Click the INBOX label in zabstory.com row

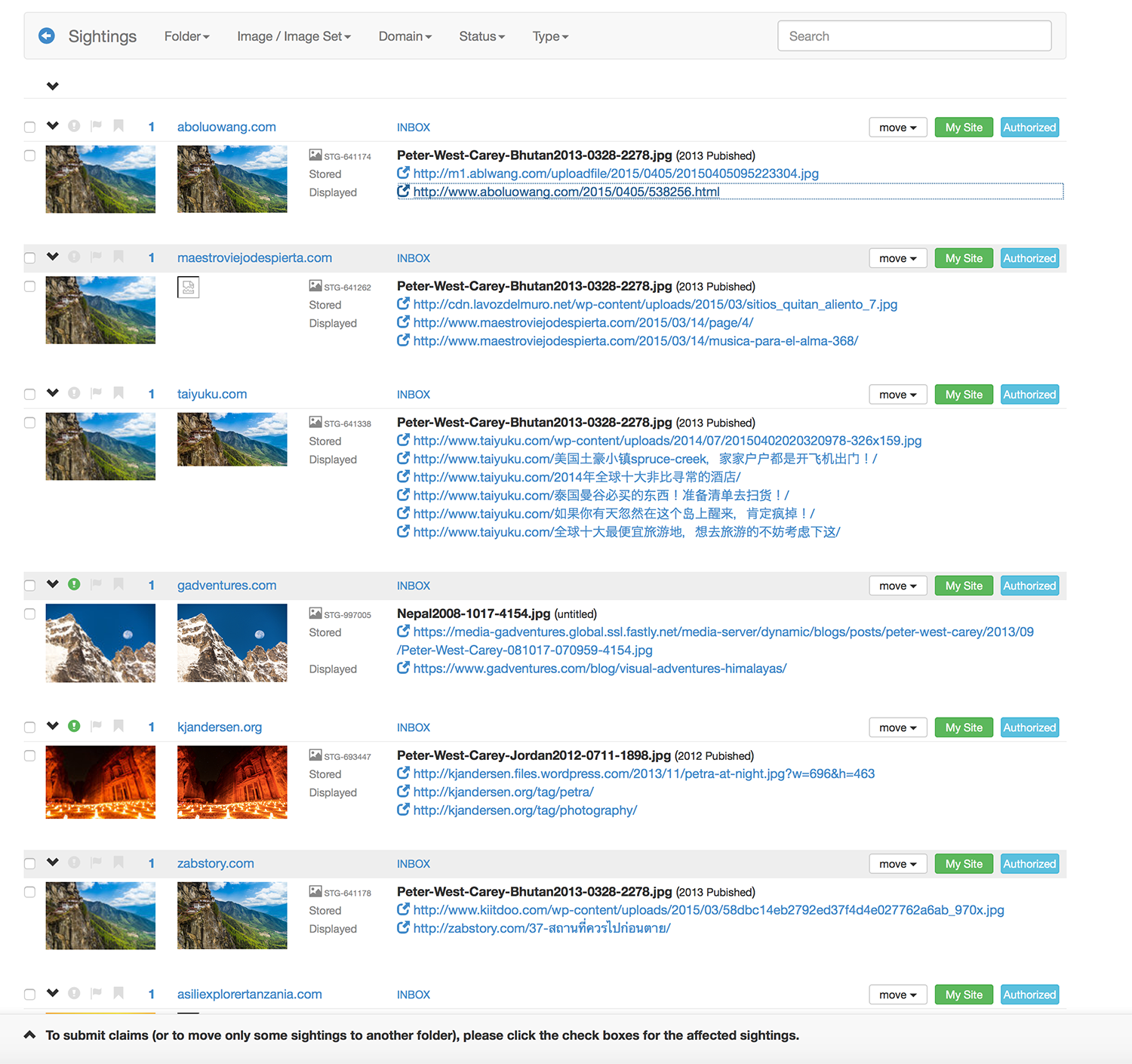[414, 864]
